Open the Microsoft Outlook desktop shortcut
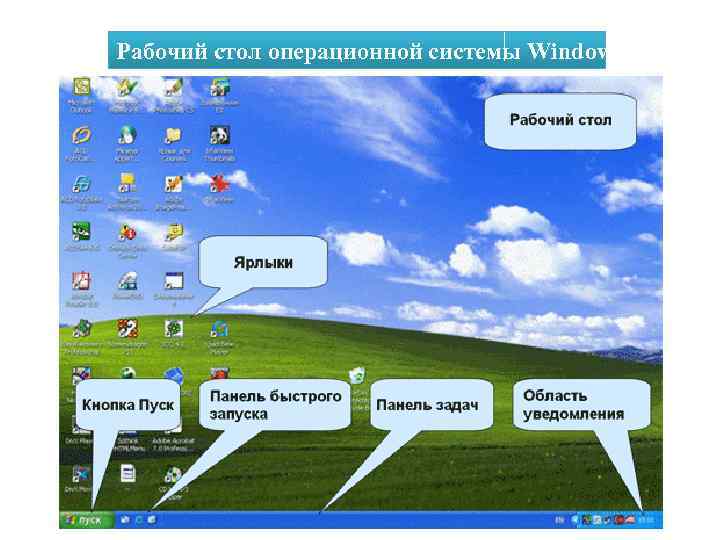Image resolution: width=720 pixels, height=540 pixels. [x=82, y=86]
